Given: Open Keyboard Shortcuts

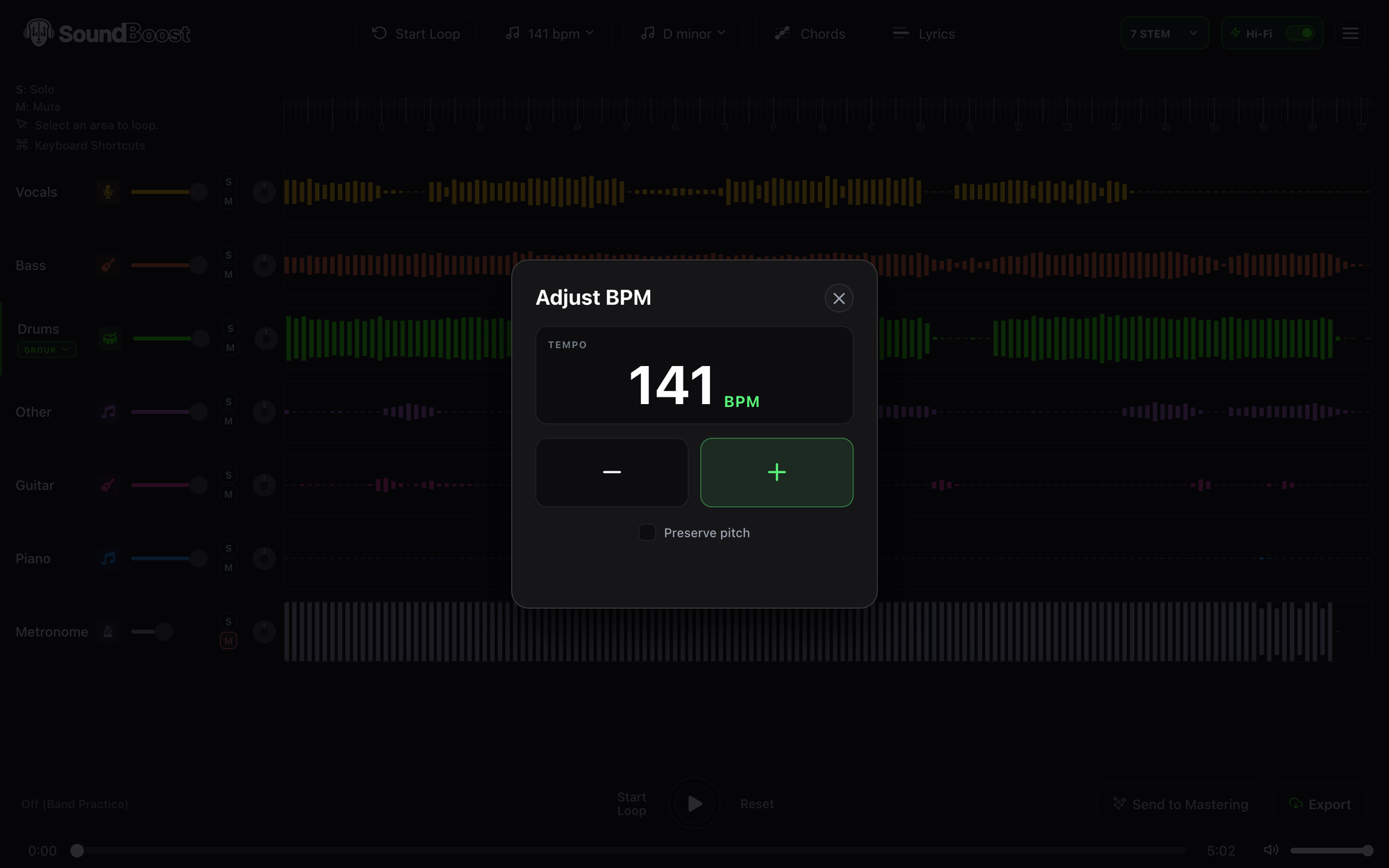Looking at the screenshot, I should point(81,145).
